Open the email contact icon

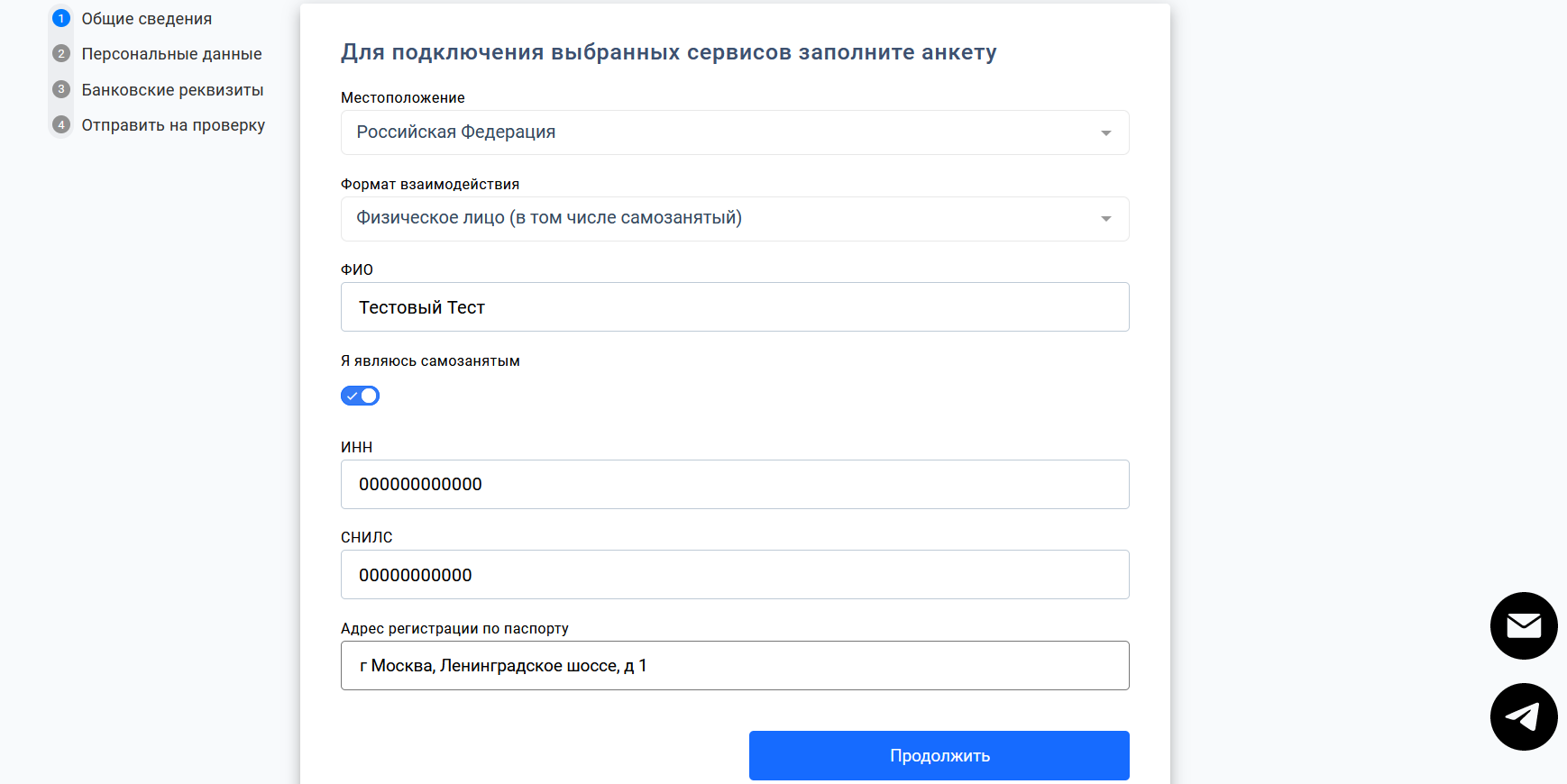pos(1524,625)
